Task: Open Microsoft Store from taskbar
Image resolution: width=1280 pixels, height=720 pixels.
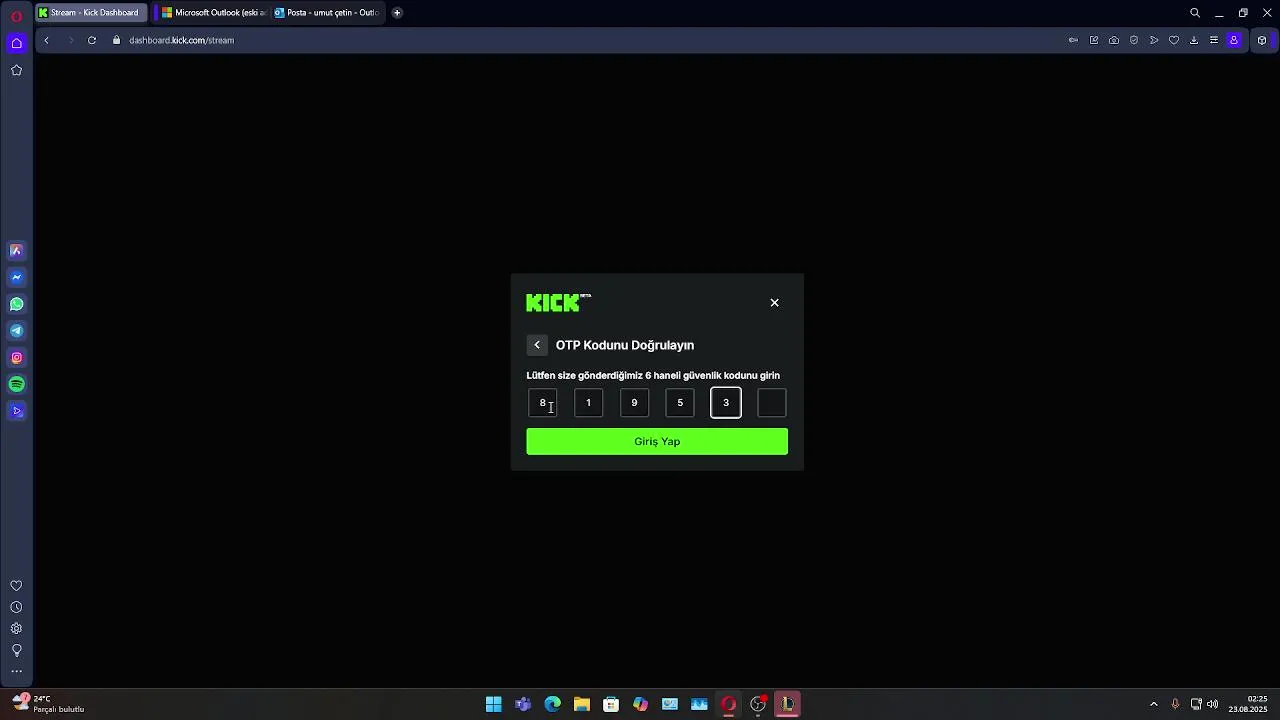Action: 611,704
